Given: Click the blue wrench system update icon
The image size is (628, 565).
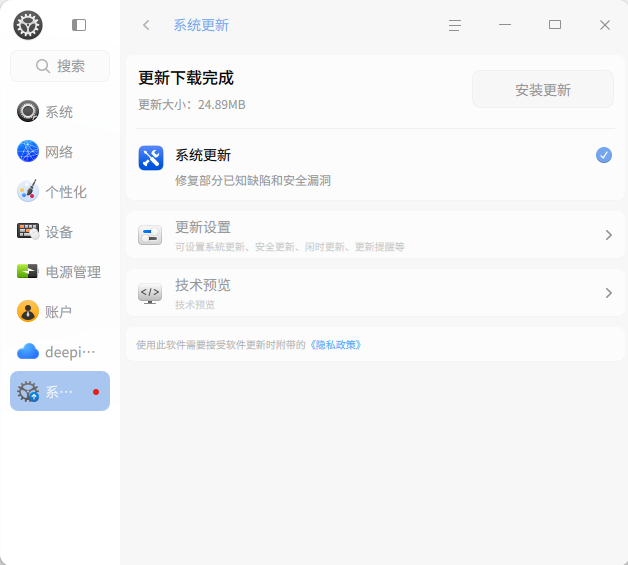Looking at the screenshot, I should [151, 158].
